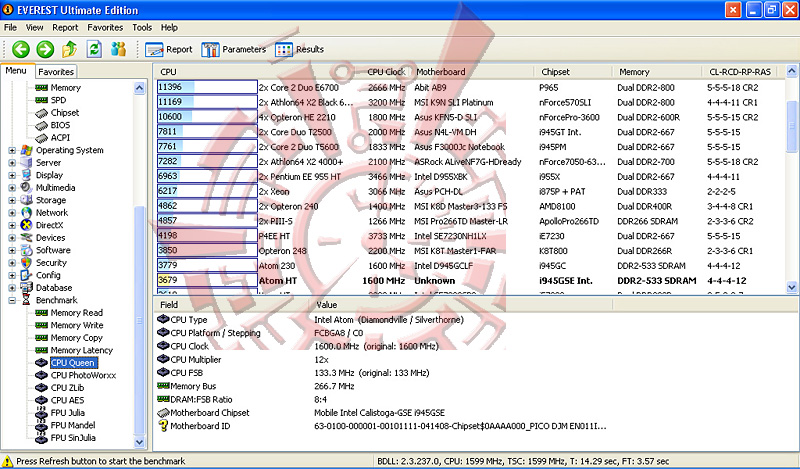The width and height of the screenshot is (800, 469).
Task: Select the CPU PhotoWorxx benchmark
Action: point(83,376)
